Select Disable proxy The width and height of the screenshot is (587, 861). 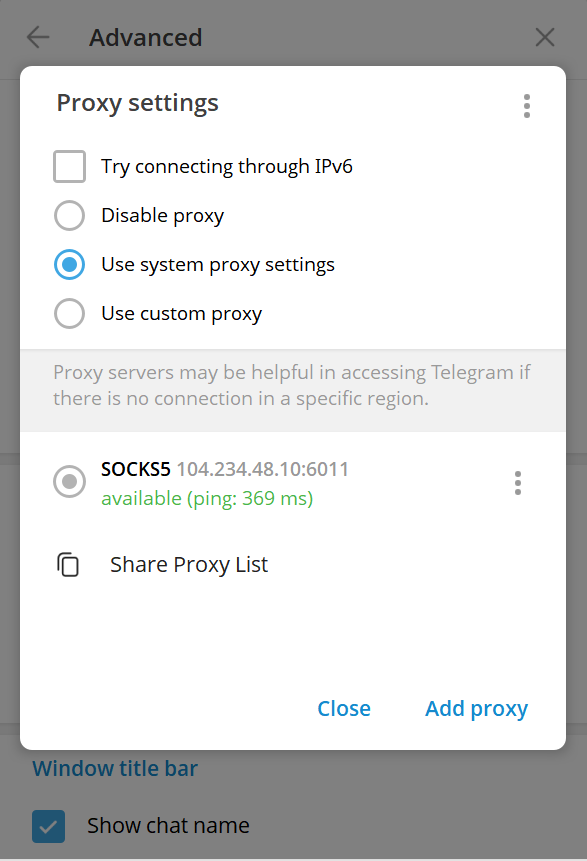70,215
